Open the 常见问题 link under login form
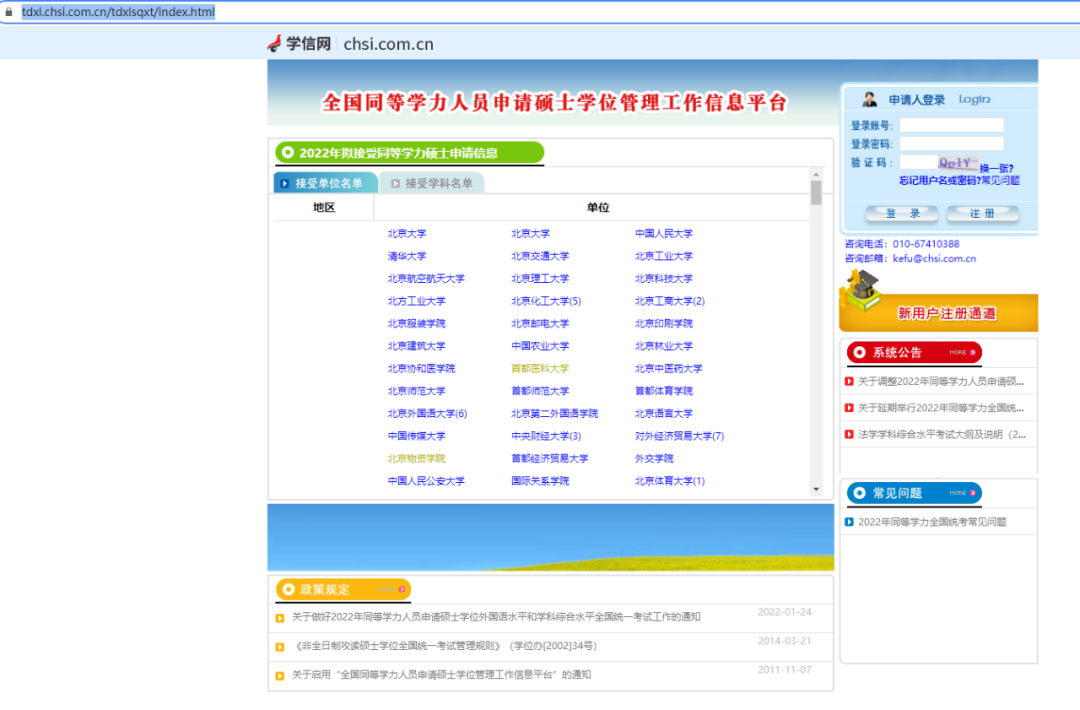Image resolution: width=1080 pixels, height=710 pixels. pyautogui.click(x=1000, y=180)
